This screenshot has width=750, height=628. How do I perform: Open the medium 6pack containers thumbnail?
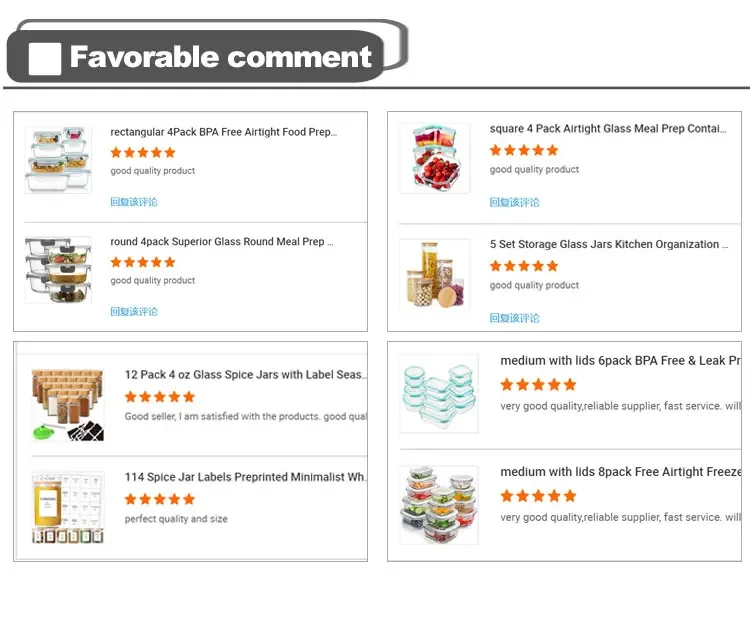439,393
